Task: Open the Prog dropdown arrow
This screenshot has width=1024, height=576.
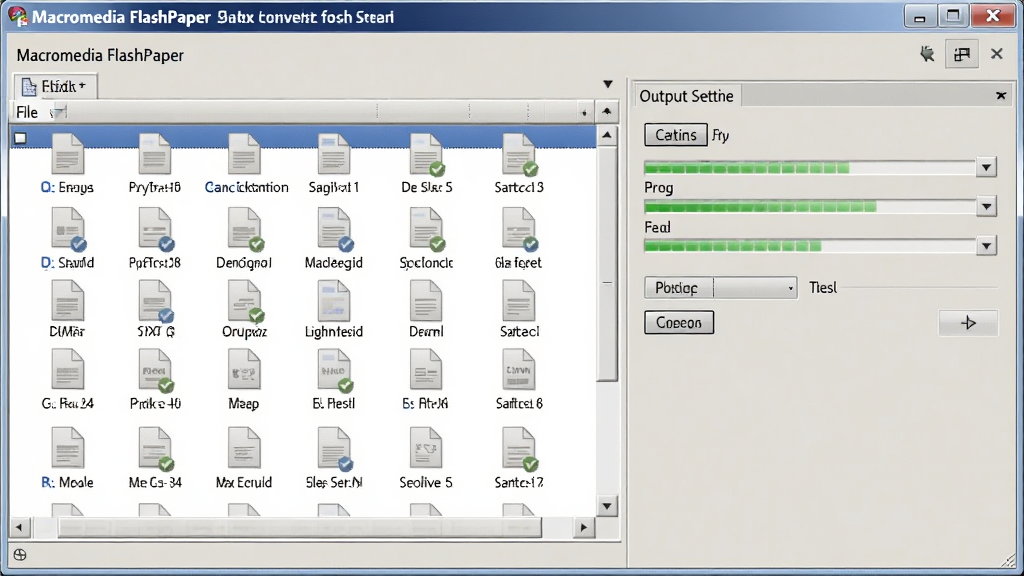Action: [x=987, y=207]
